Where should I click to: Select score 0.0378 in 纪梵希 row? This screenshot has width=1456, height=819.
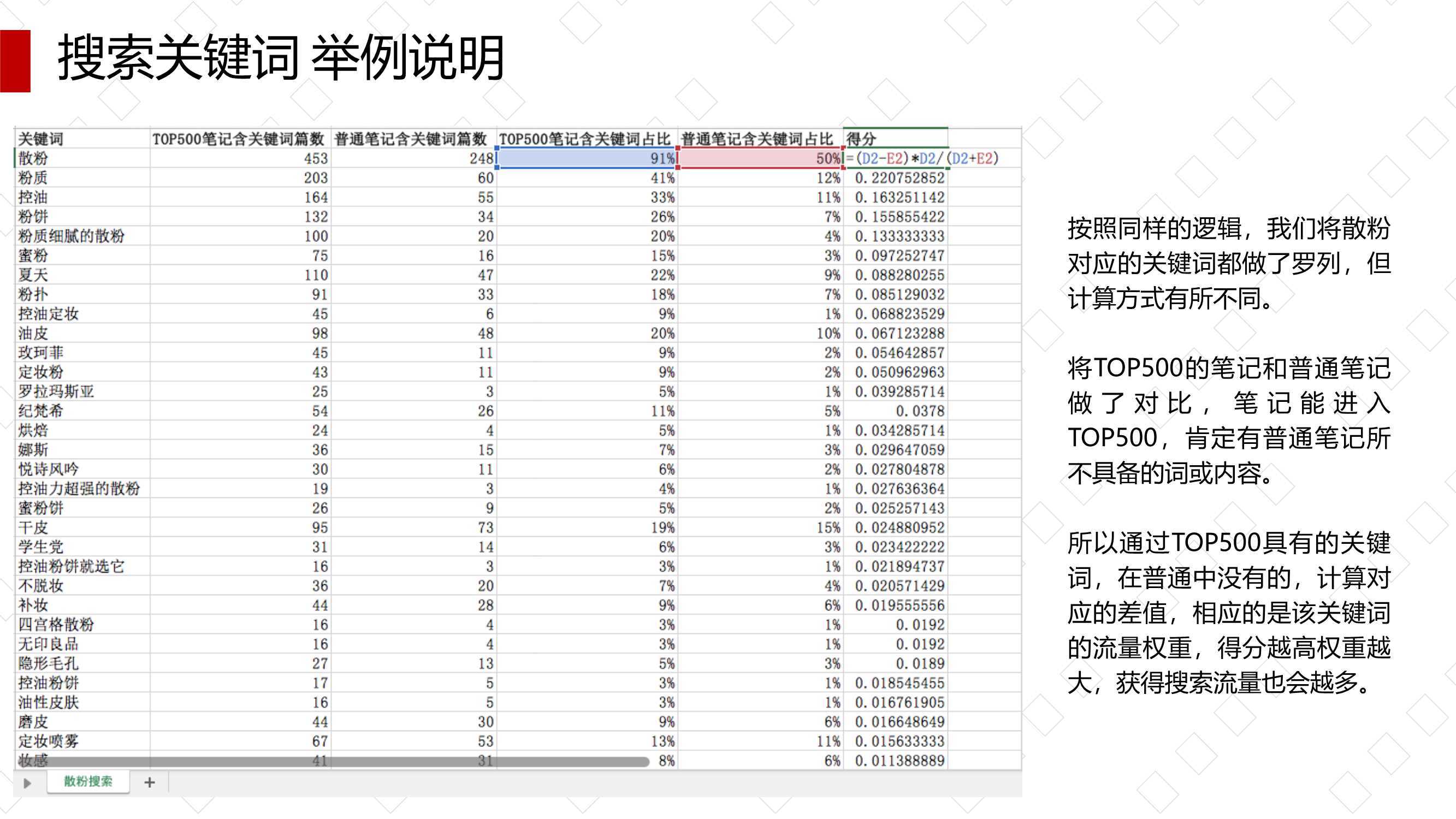[x=895, y=411]
